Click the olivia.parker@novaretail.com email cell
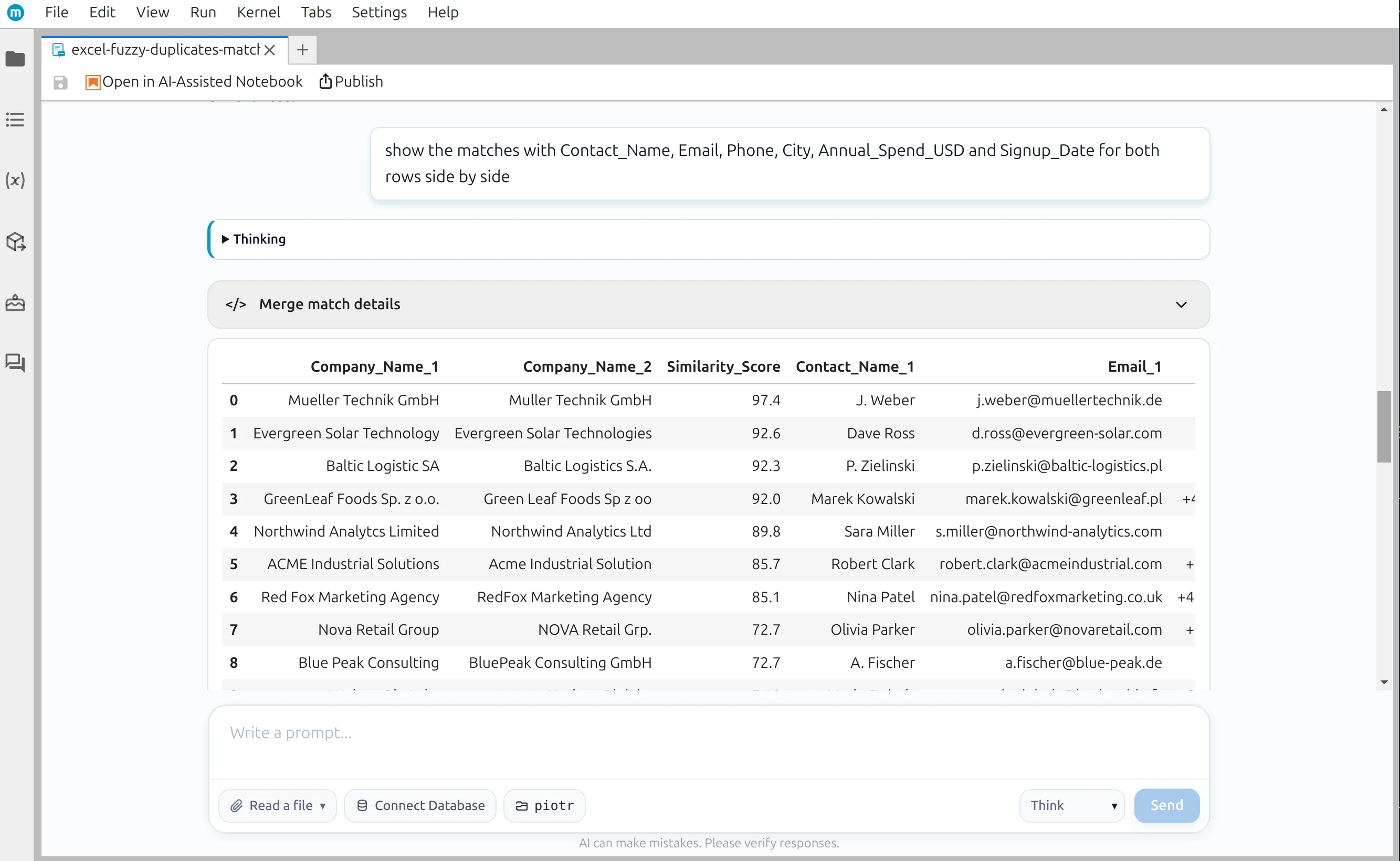The width and height of the screenshot is (1400, 861). (1064, 629)
